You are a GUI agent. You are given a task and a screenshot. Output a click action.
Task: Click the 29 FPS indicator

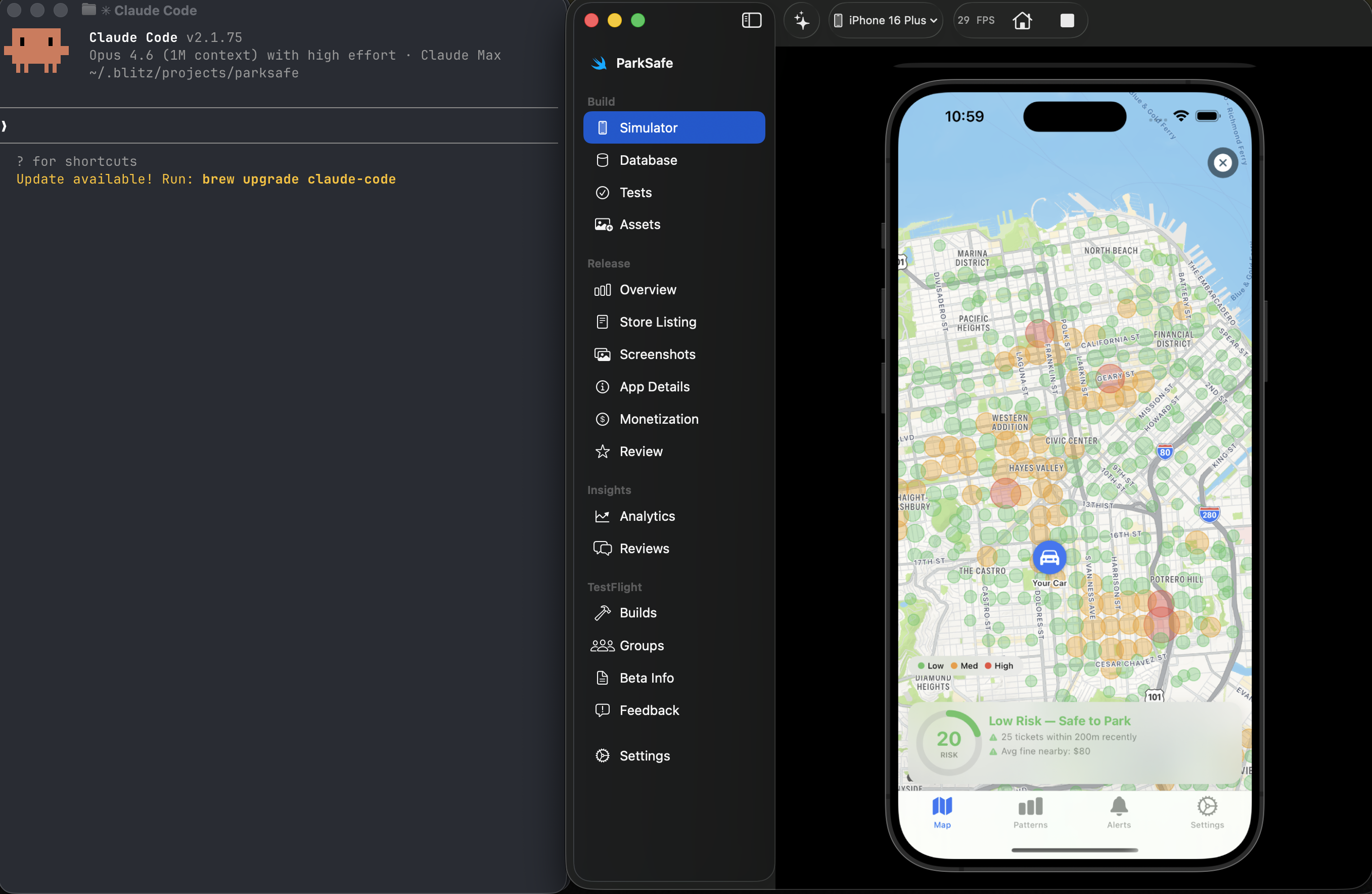pyautogui.click(x=976, y=20)
